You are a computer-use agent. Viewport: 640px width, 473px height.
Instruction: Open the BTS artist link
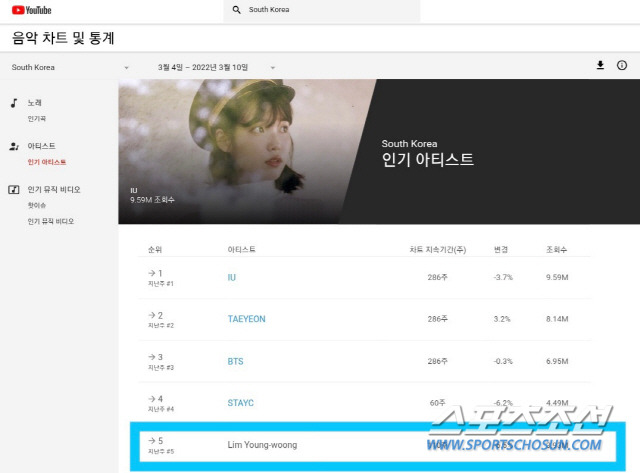235,362
